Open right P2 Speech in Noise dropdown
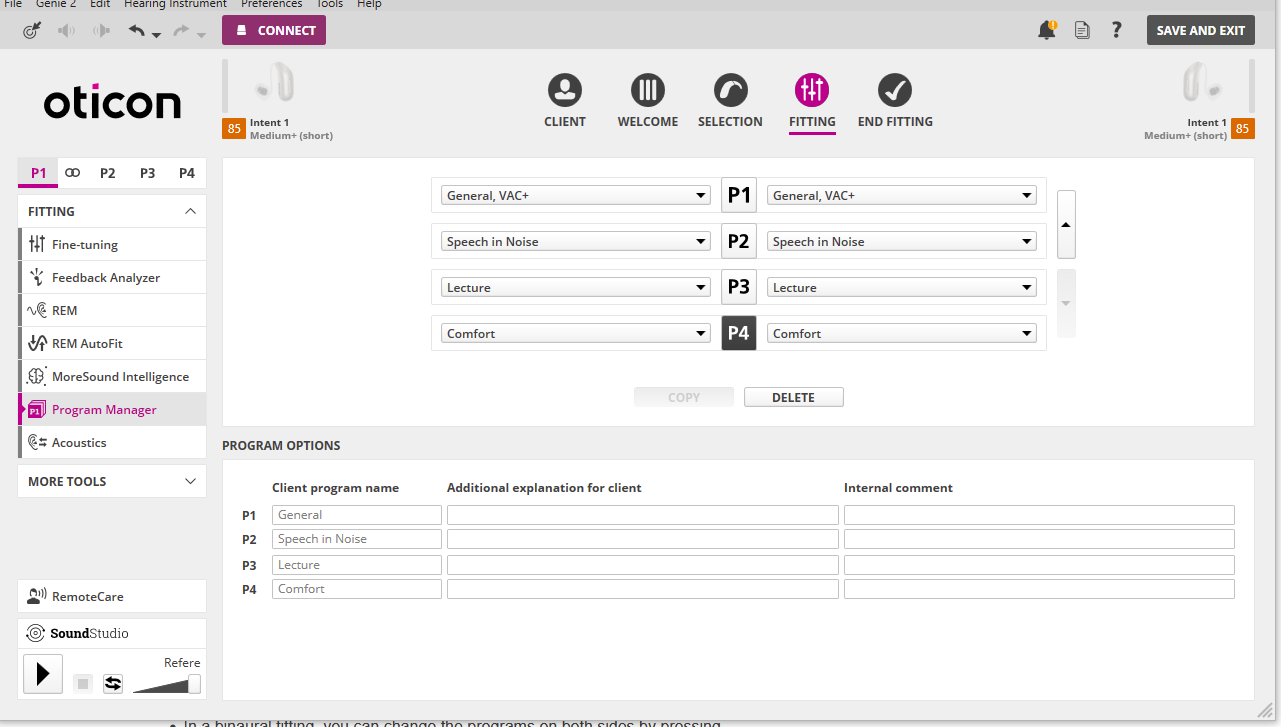The width and height of the screenshot is (1281, 727). (x=902, y=242)
